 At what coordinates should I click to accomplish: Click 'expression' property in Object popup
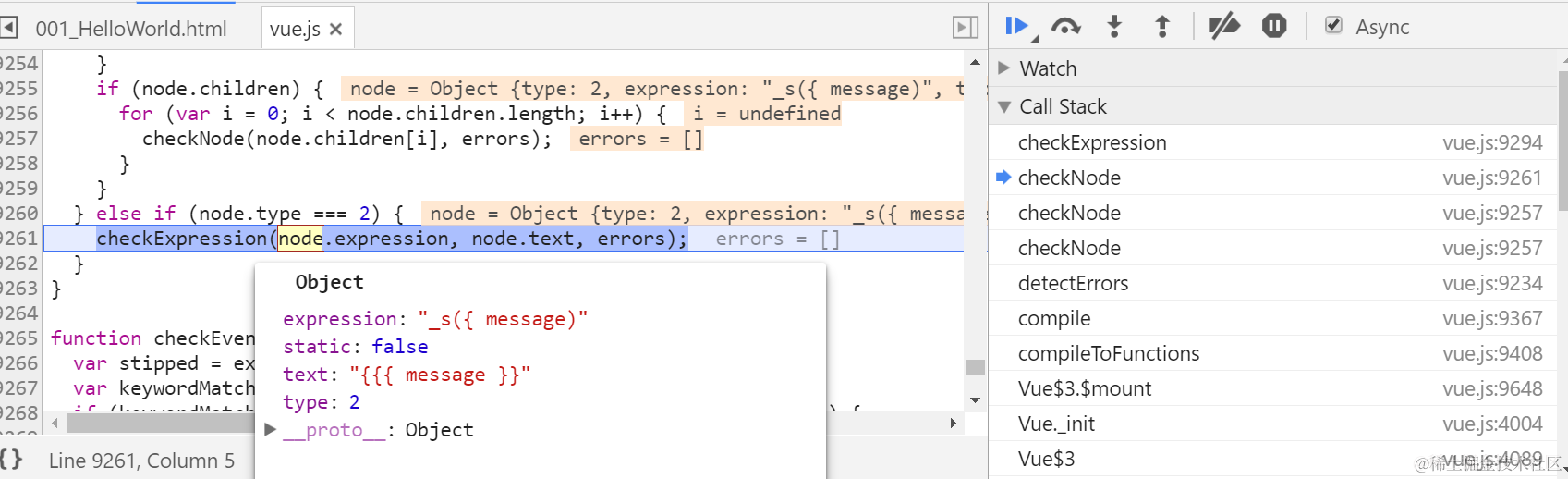tap(435, 319)
